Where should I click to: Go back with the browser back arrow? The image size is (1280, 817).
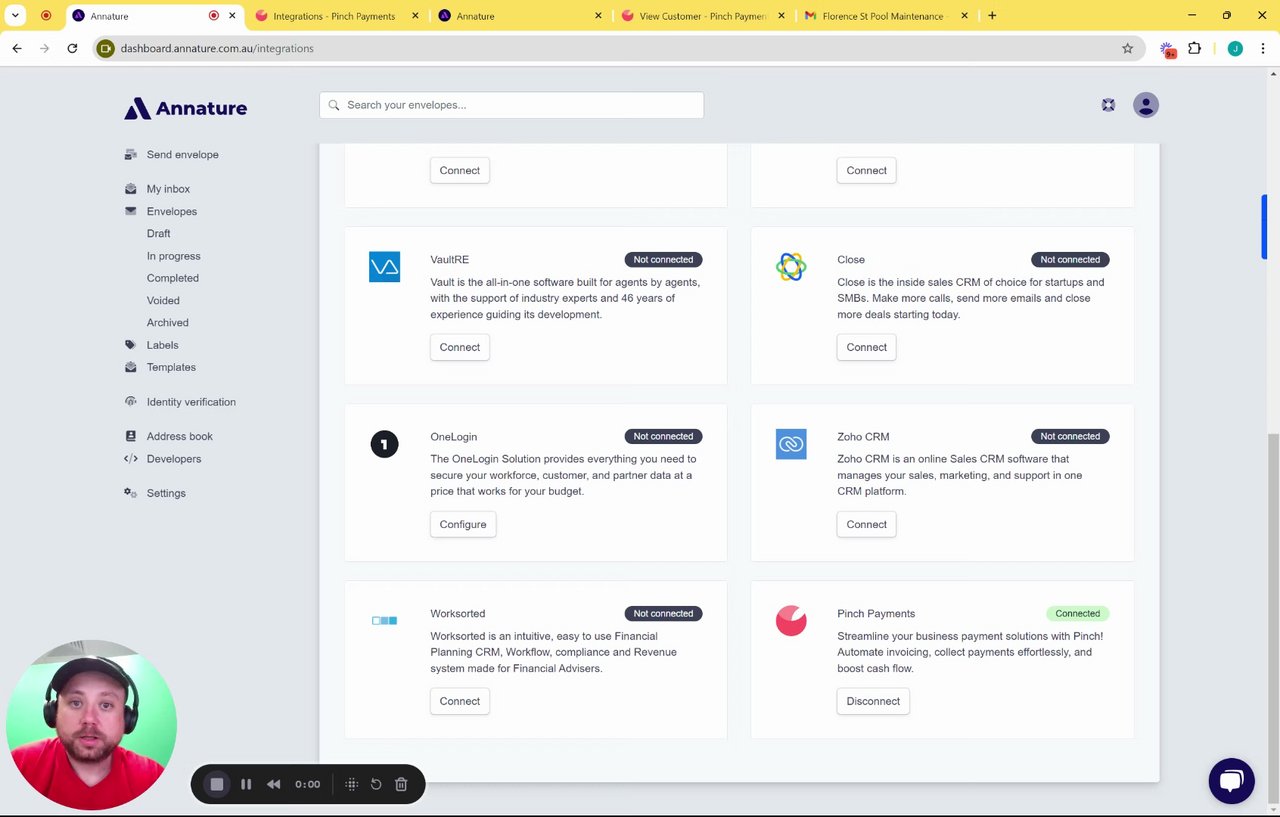(x=17, y=48)
